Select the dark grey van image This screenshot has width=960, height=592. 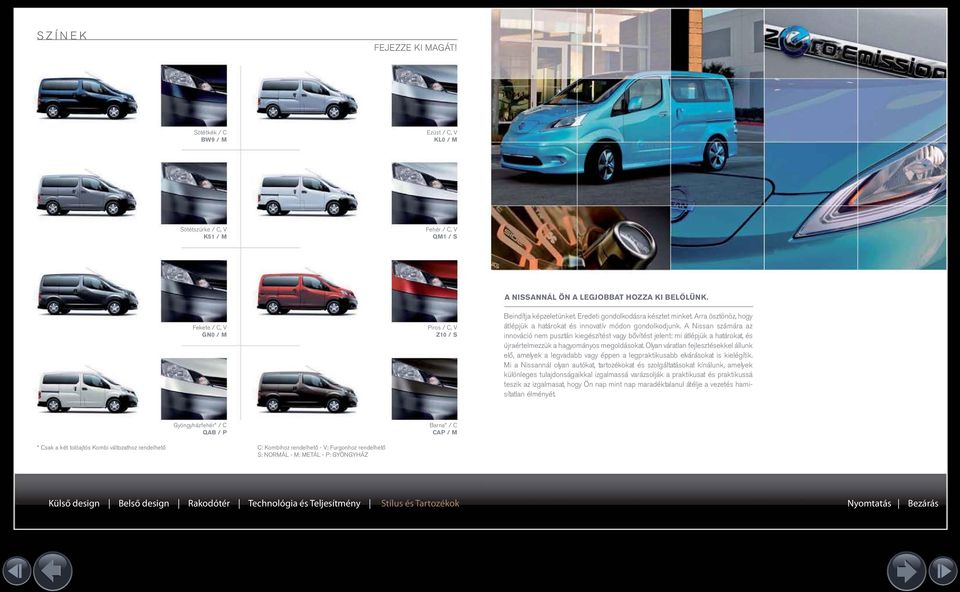pyautogui.click(x=87, y=194)
